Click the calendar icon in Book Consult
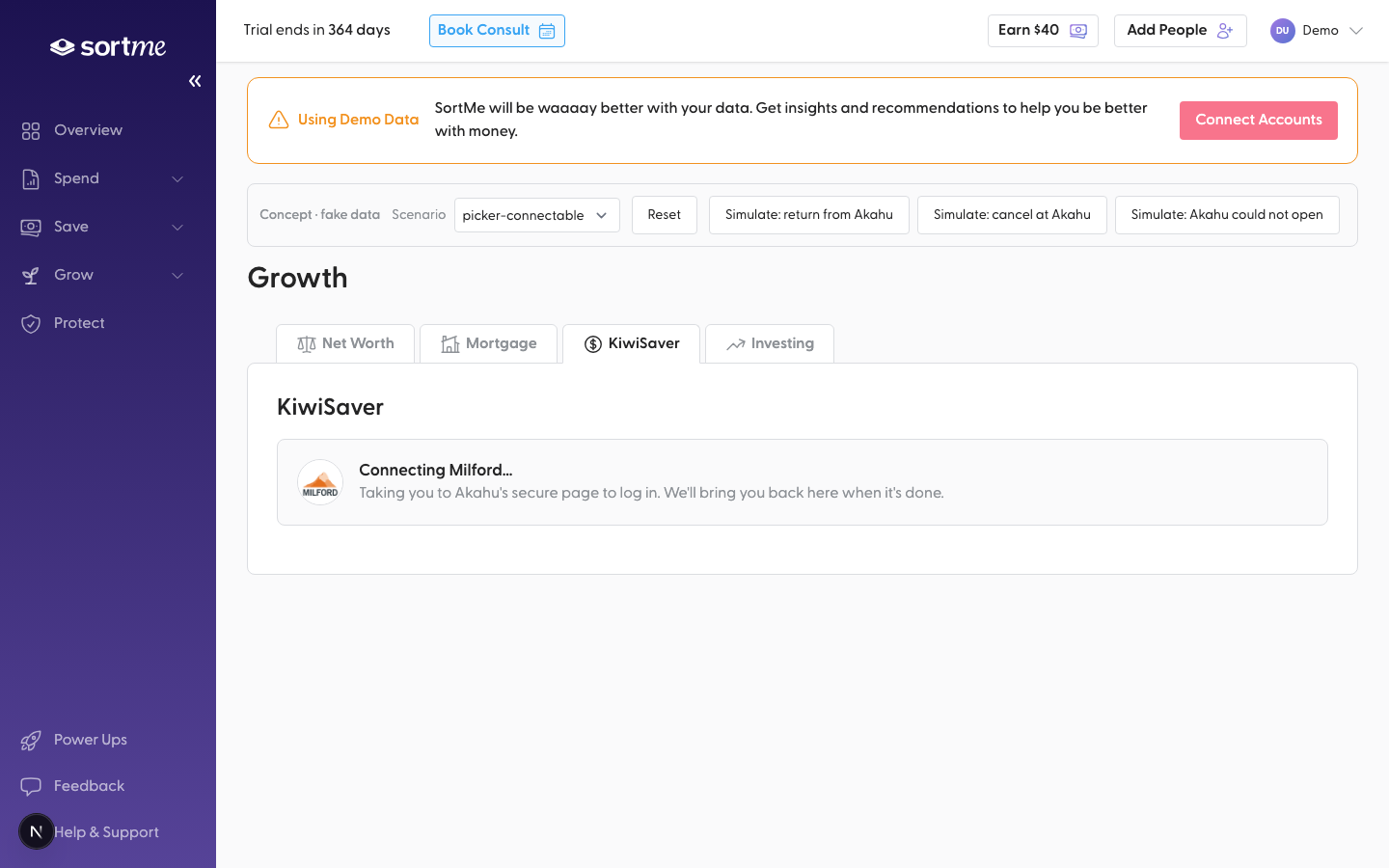The image size is (1389, 868). [547, 31]
